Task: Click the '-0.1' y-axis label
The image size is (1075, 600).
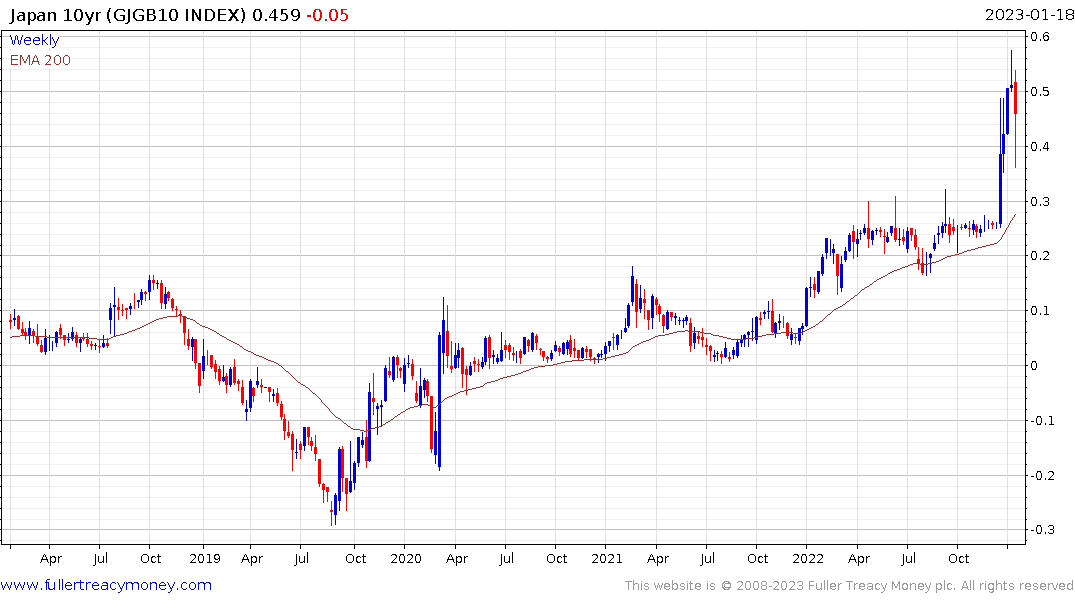Action: coord(1042,420)
